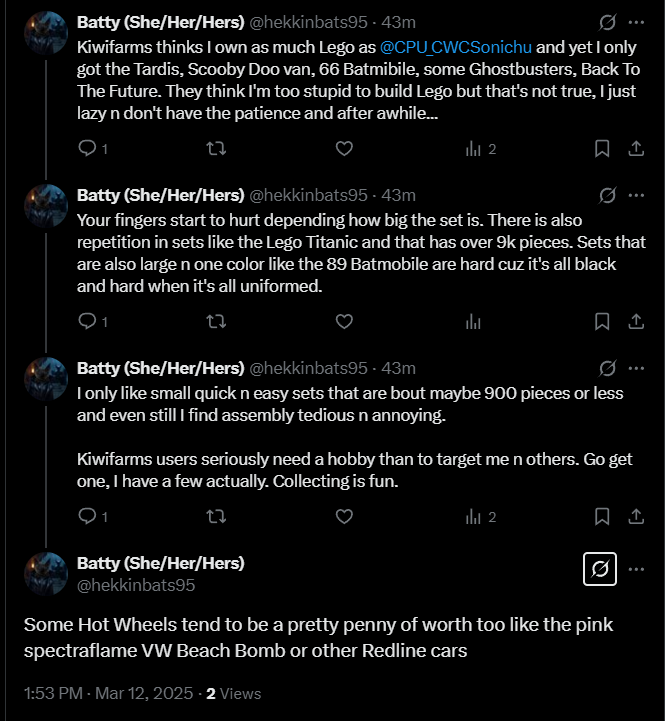Repost the tweet about 900 piece sets

click(x=216, y=517)
